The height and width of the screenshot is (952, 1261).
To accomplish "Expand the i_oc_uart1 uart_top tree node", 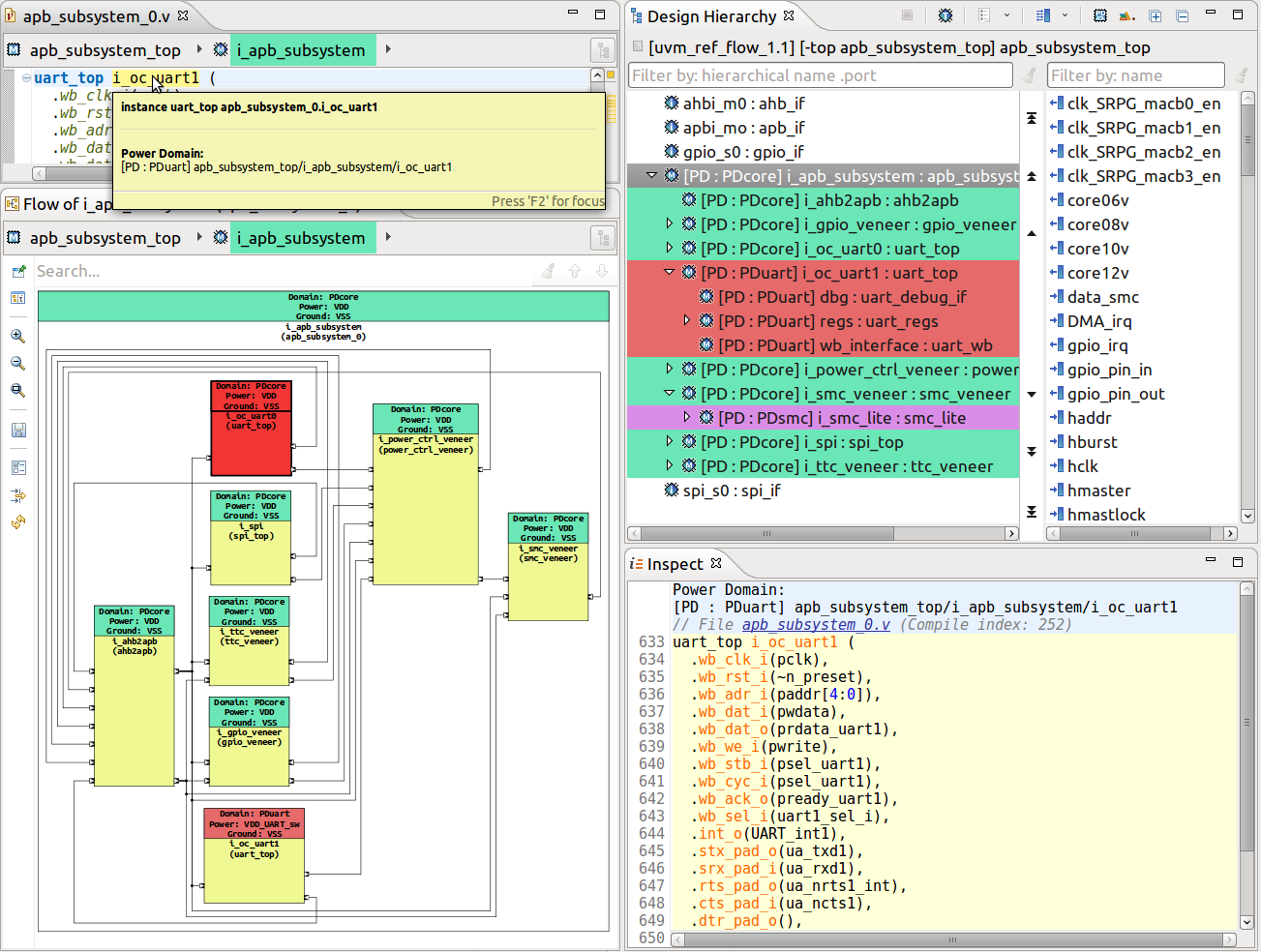I will coord(669,273).
